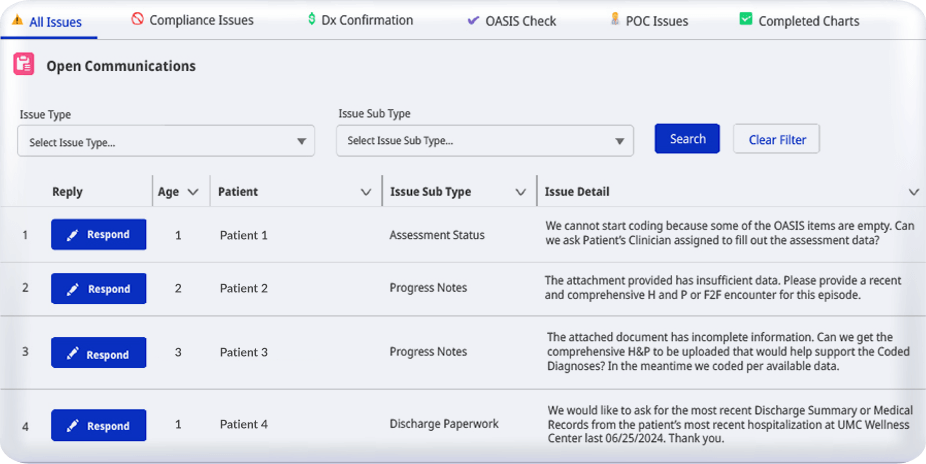The width and height of the screenshot is (926, 464).
Task: Open the Patient column header chevron
Action: [365, 192]
